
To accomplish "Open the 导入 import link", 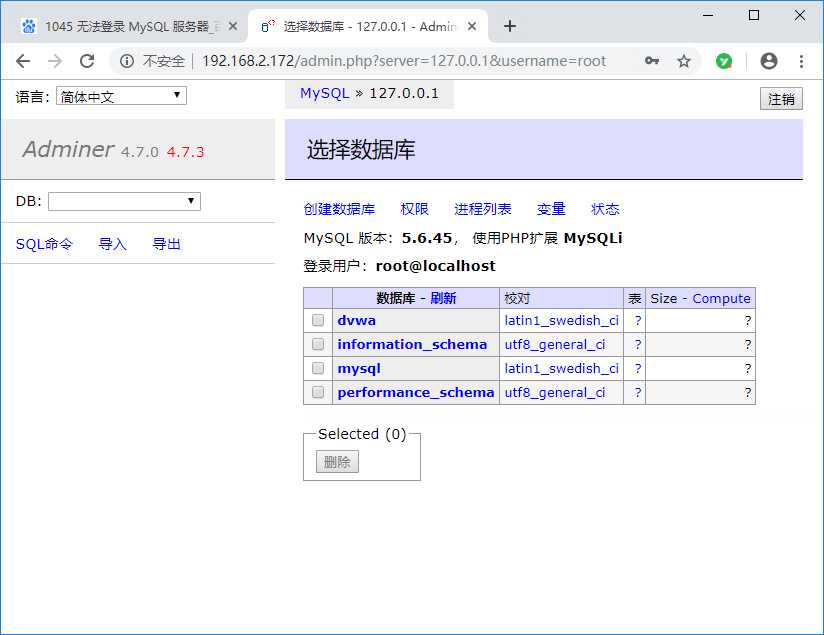I will point(112,244).
